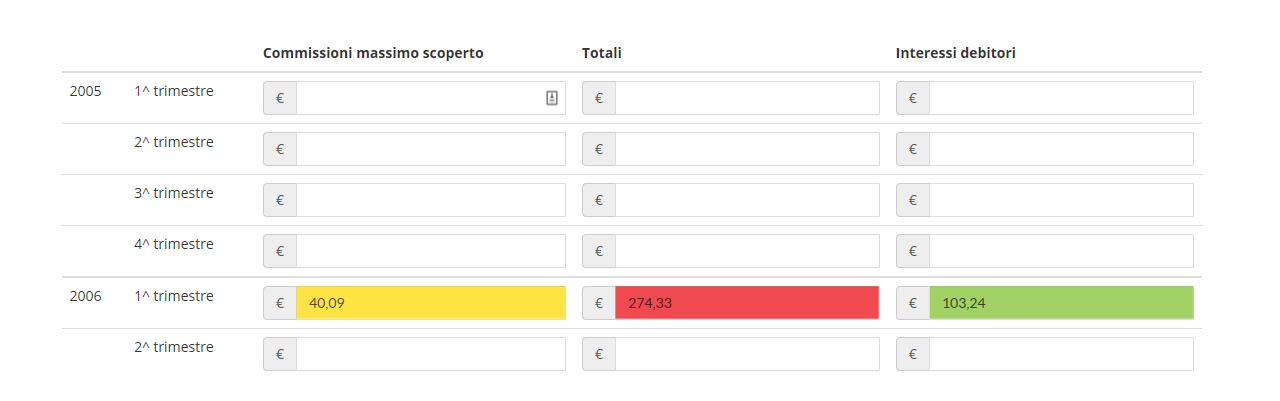1280x401 pixels.
Task: Click the Interessi debitori column header
Action: point(956,53)
